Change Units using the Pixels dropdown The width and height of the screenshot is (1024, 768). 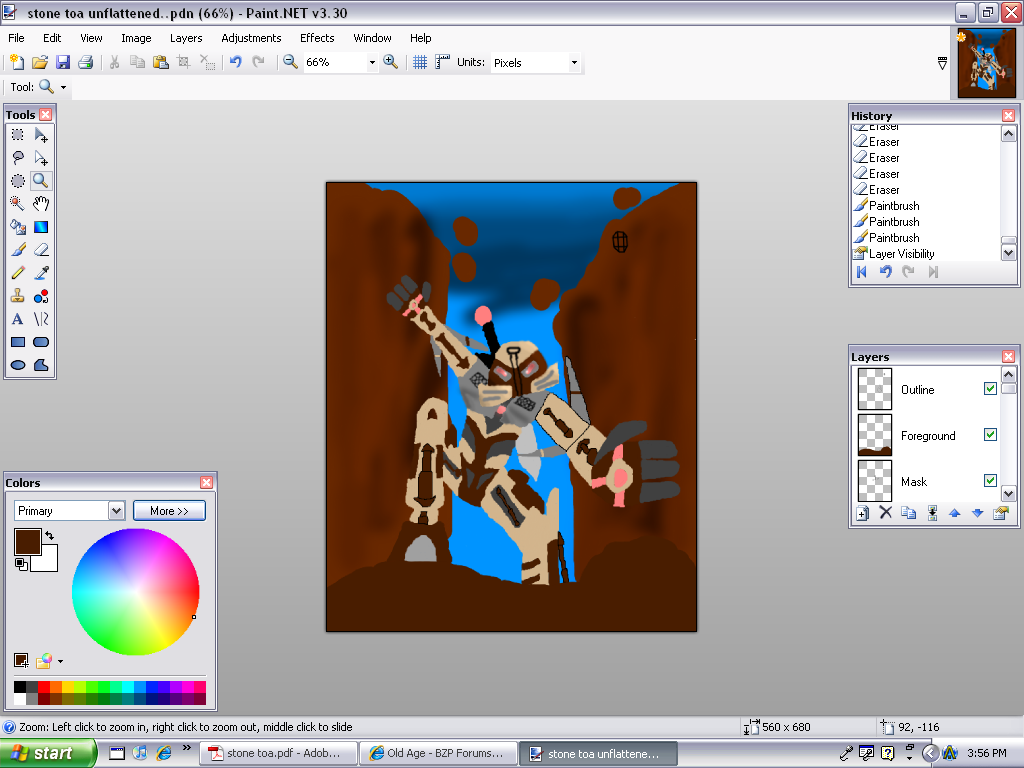(x=573, y=62)
